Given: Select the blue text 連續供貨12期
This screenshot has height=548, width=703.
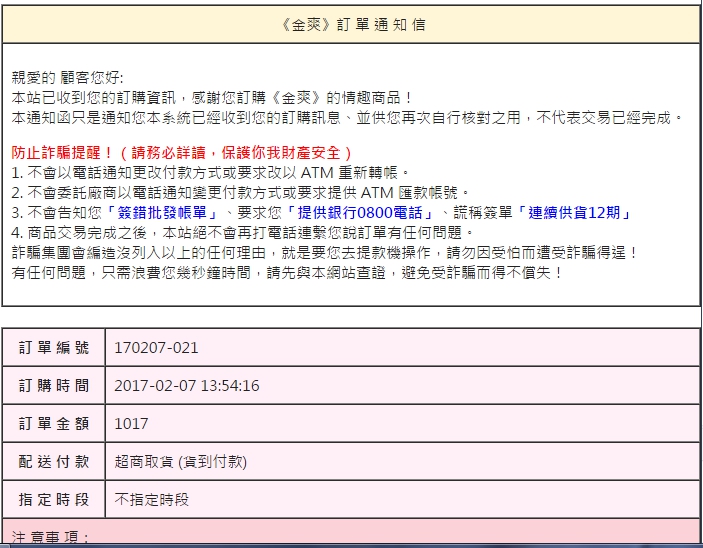Looking at the screenshot, I should (x=574, y=212).
